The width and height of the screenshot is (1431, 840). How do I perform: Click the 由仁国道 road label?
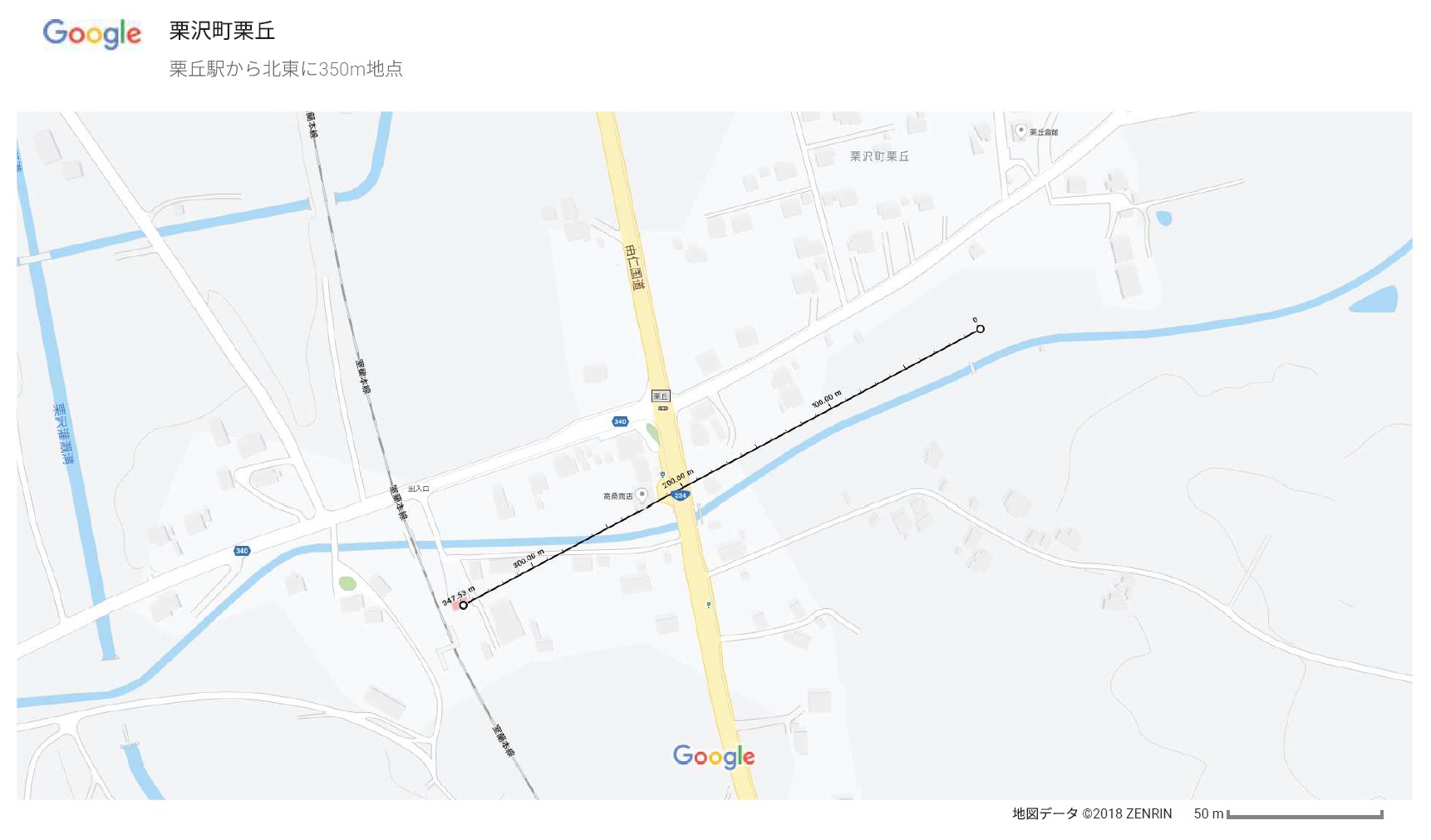(x=634, y=268)
